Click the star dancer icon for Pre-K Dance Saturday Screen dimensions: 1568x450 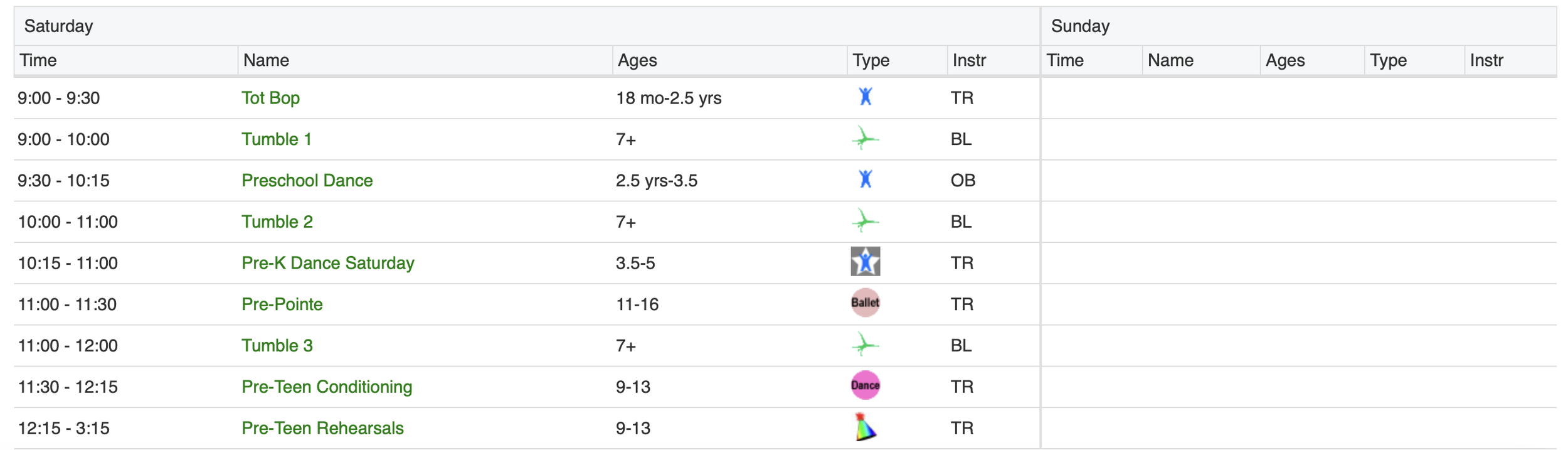pyautogui.click(x=866, y=262)
